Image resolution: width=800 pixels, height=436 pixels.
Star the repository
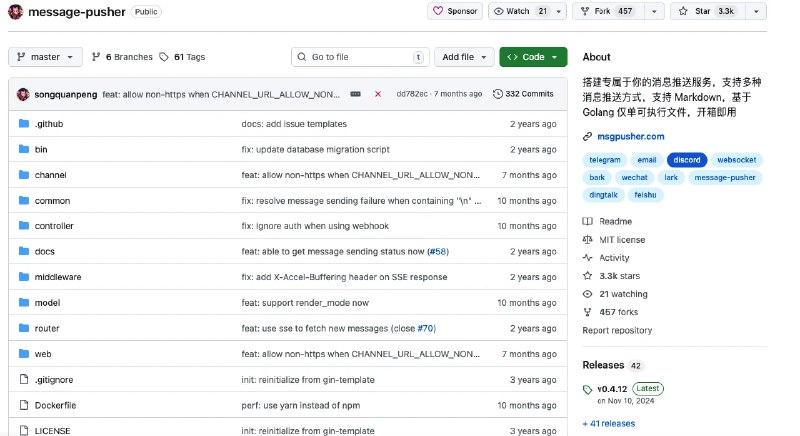tap(708, 11)
